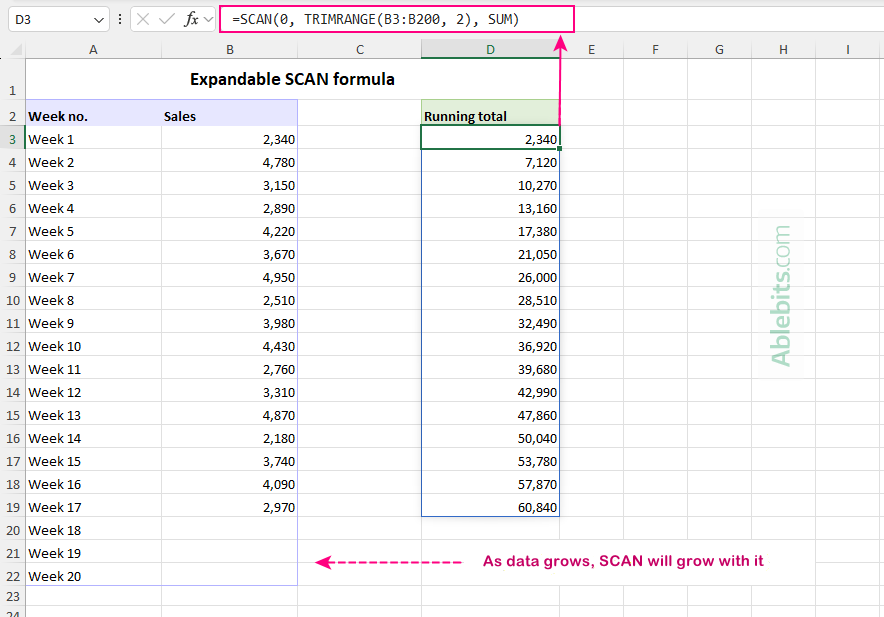Click the sales value 2,510

point(229,300)
